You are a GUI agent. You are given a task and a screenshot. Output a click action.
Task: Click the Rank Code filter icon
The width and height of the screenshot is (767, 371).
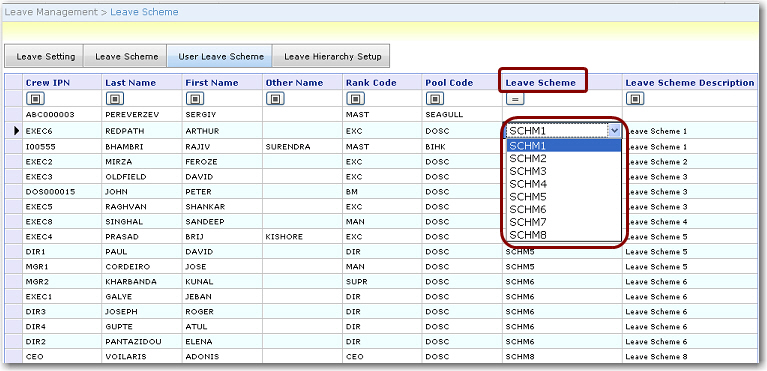click(x=355, y=99)
